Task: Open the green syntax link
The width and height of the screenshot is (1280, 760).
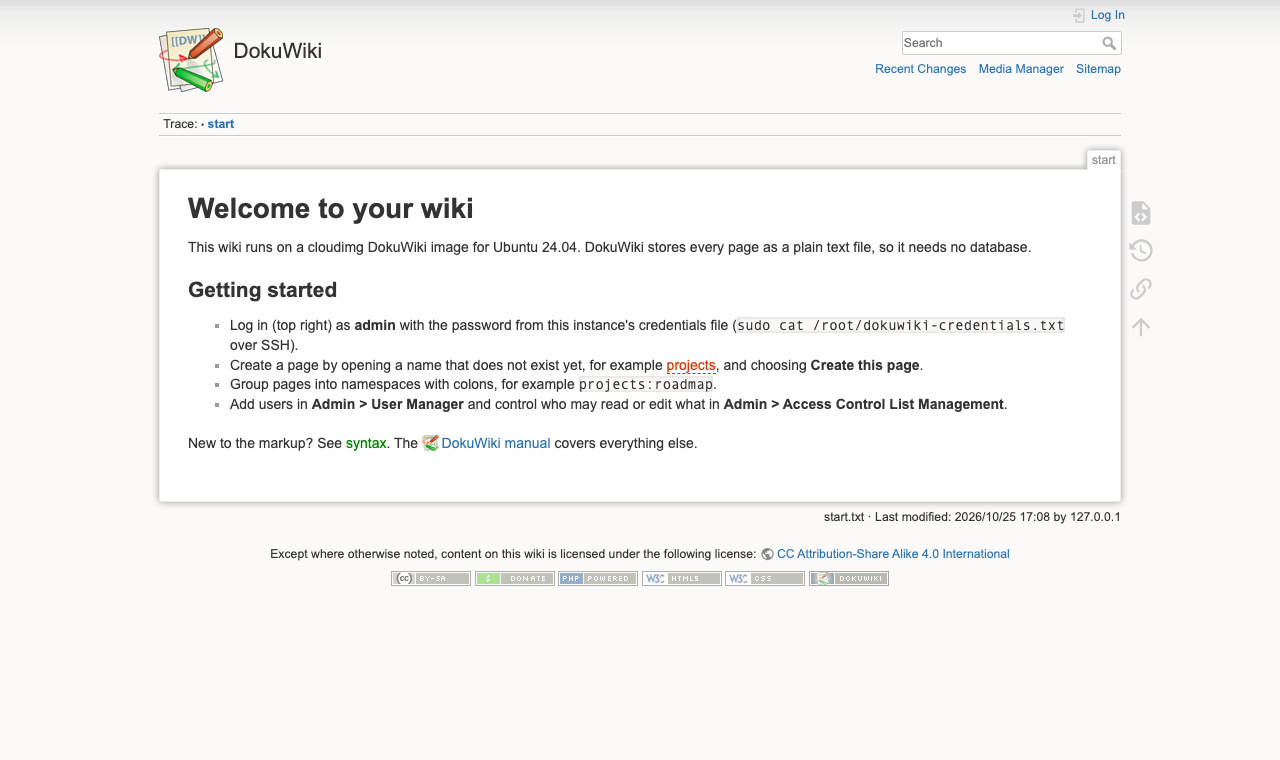Action: 366,443
